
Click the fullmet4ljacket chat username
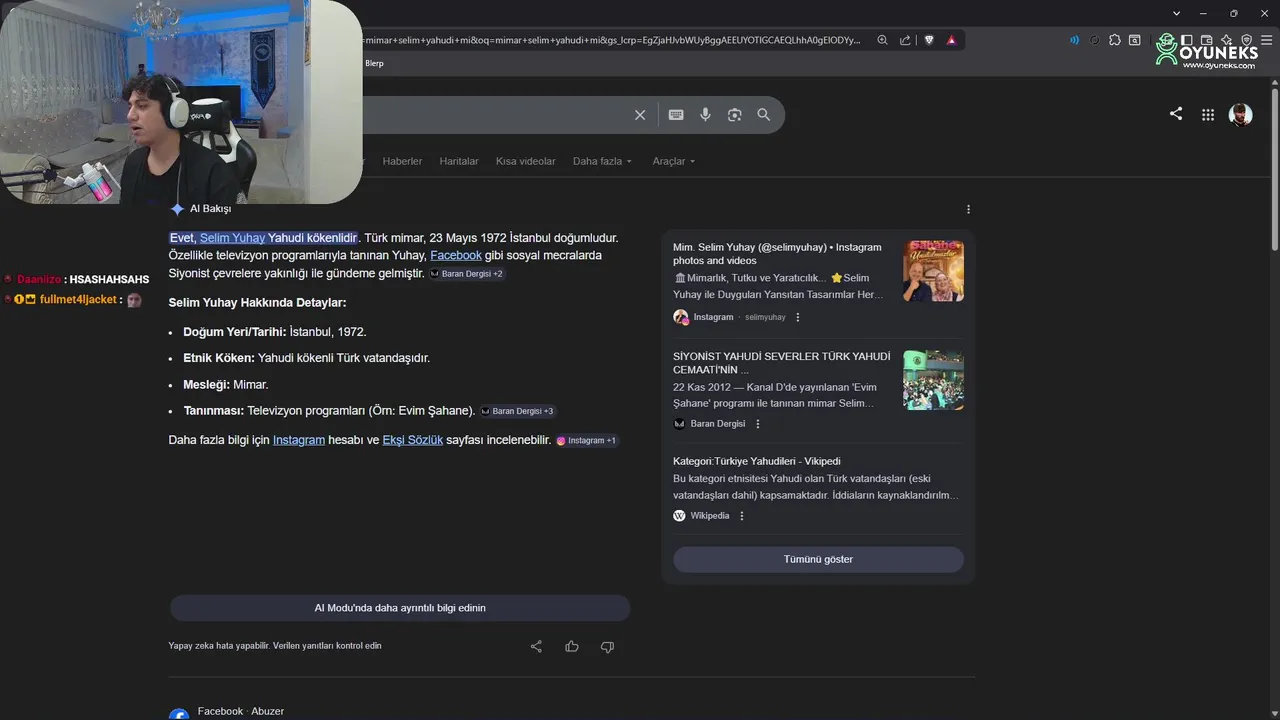point(78,300)
